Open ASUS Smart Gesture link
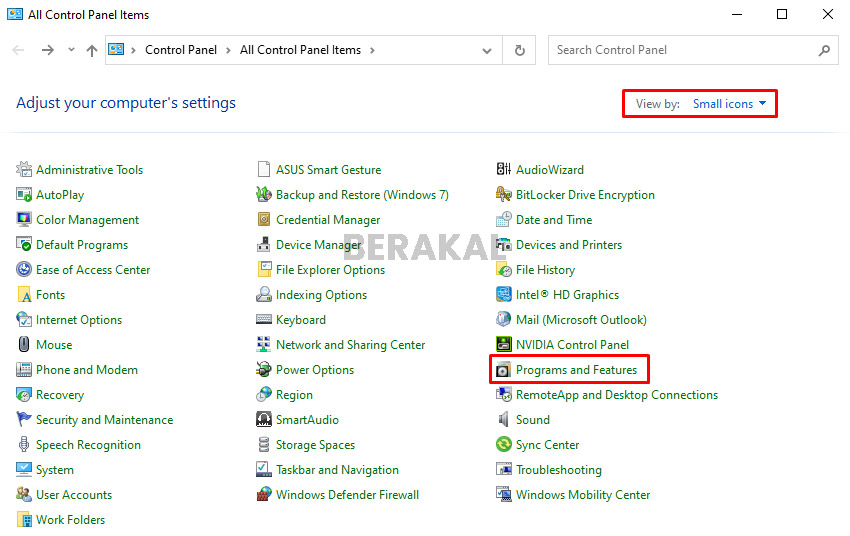 click(329, 170)
